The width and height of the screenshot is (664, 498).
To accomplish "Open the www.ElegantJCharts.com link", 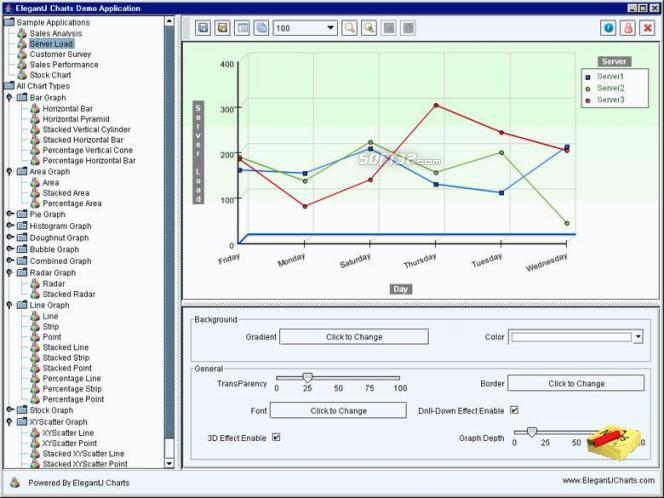I will (608, 480).
